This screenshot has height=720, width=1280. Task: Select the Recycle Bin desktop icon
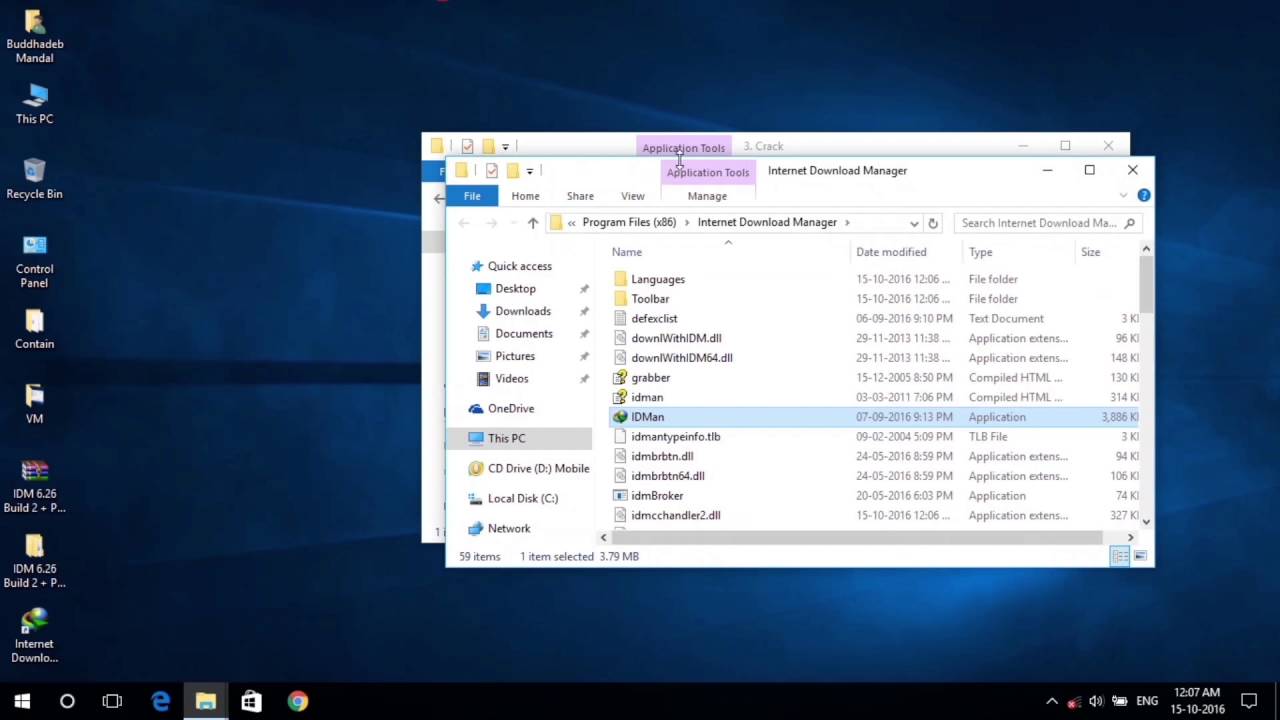(x=34, y=178)
